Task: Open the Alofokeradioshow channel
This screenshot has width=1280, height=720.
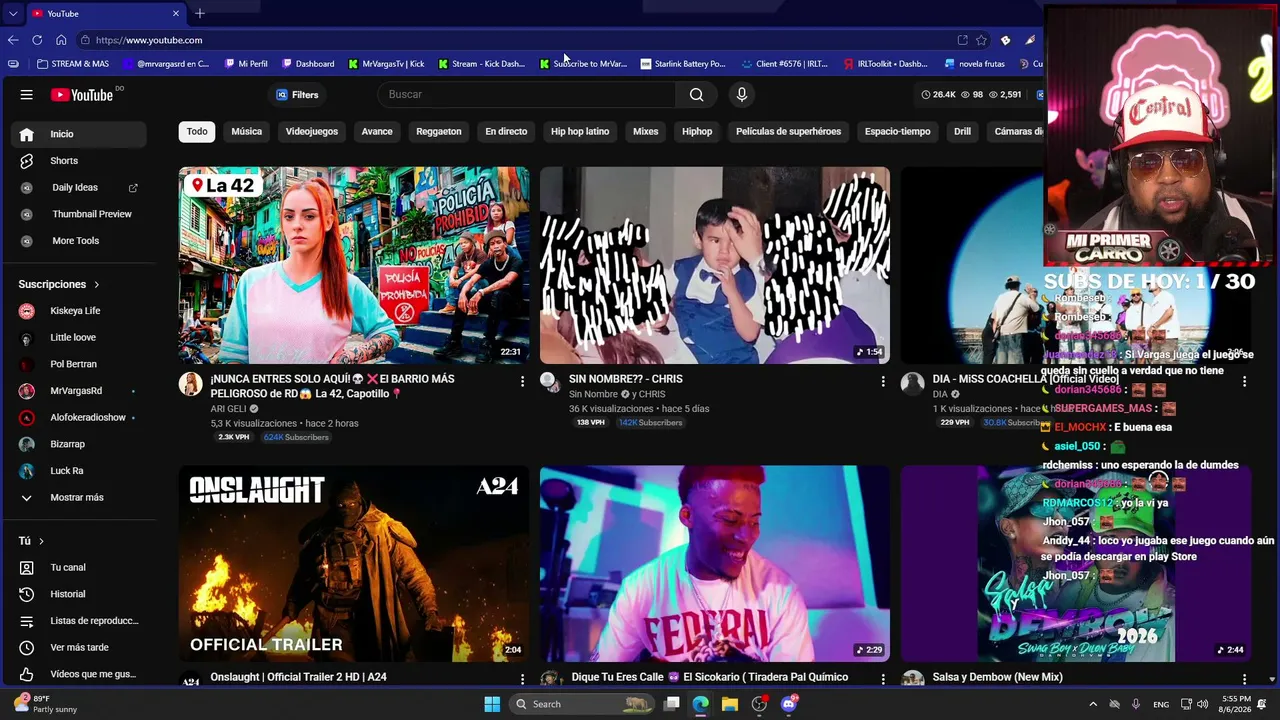Action: click(x=79, y=418)
